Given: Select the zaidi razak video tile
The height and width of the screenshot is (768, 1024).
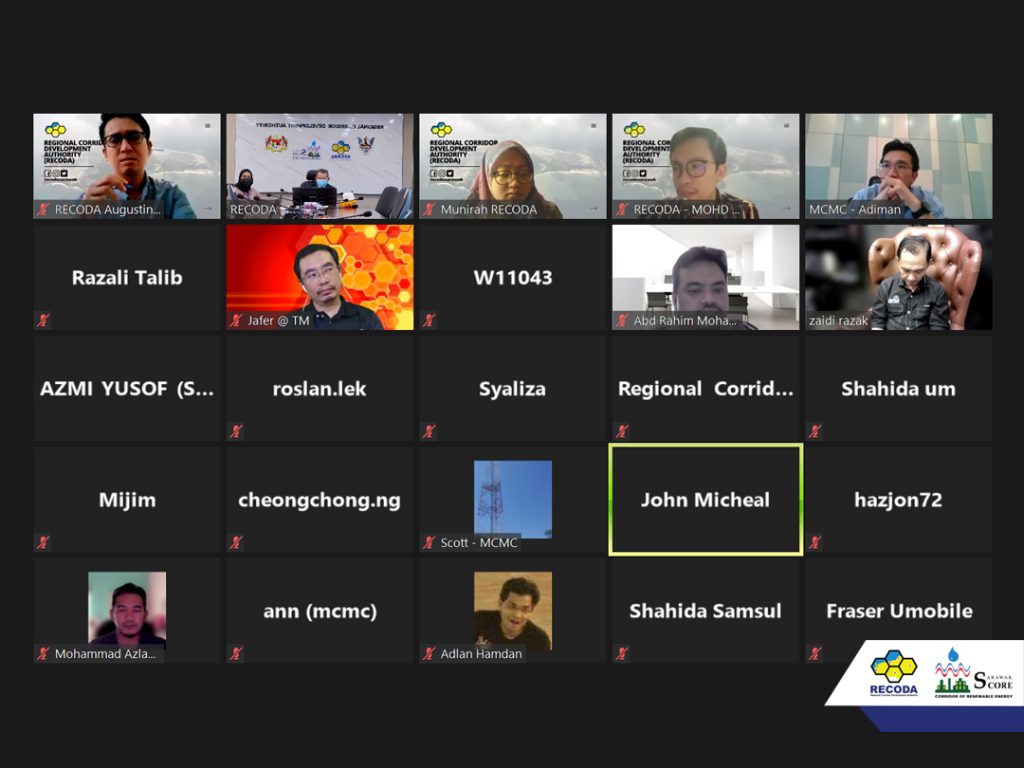Looking at the screenshot, I should [x=899, y=278].
